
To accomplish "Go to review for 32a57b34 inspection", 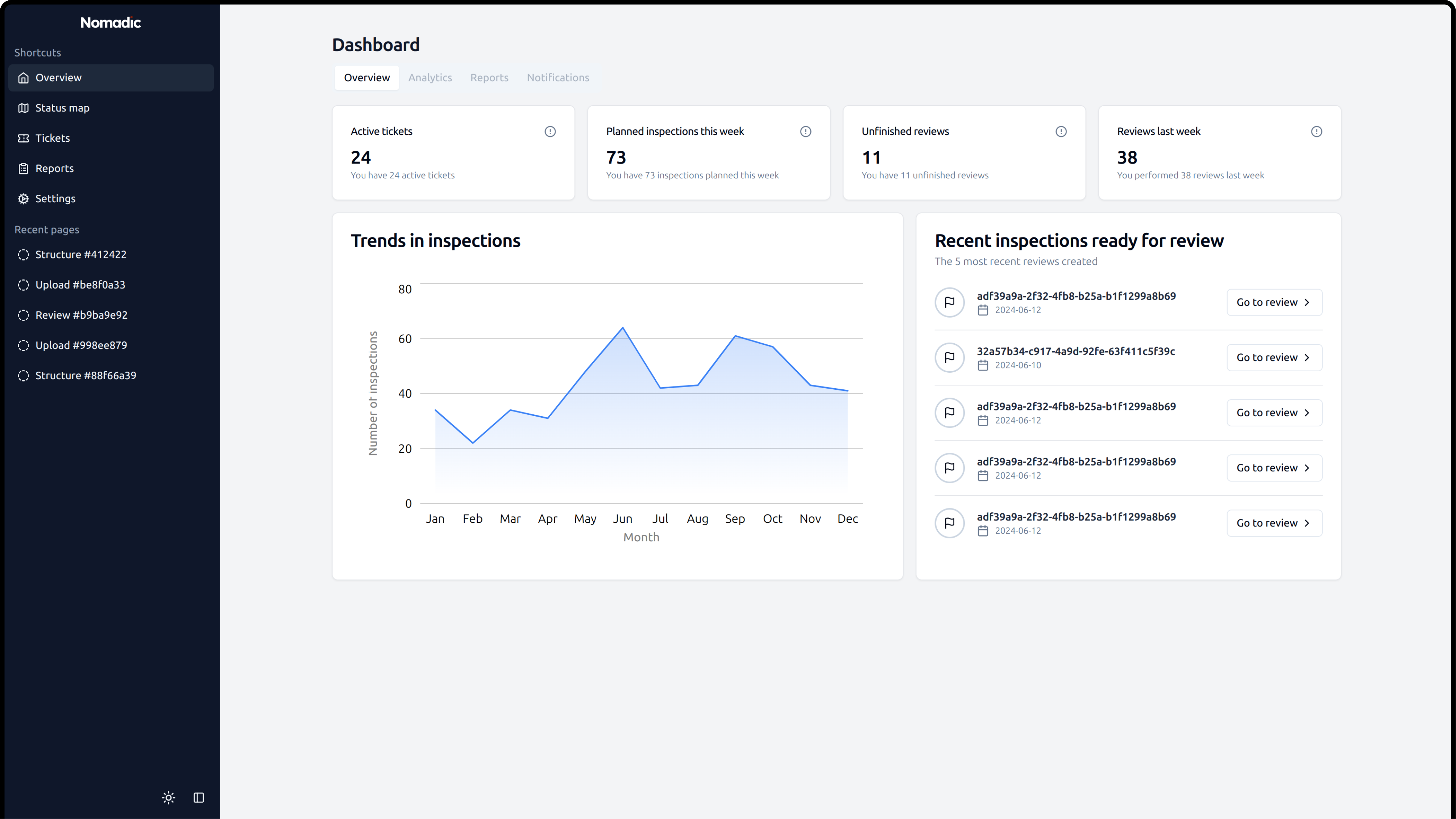I will coord(1274,357).
